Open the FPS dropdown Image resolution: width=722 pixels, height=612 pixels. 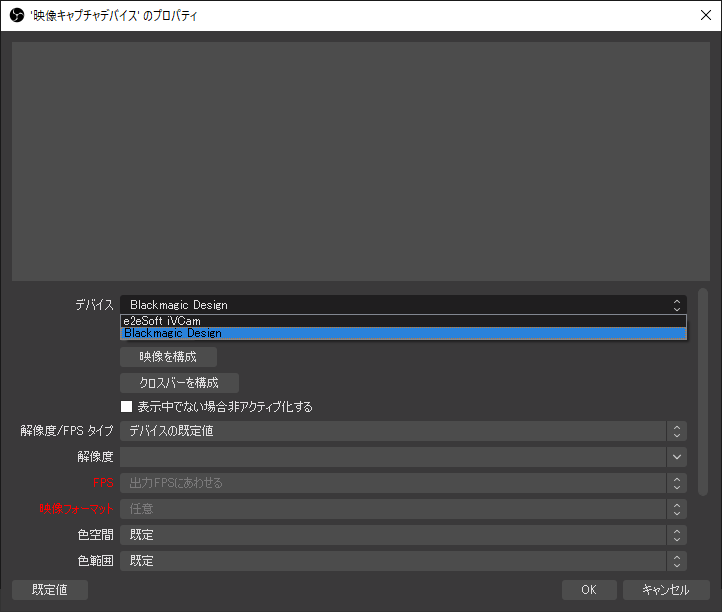[x=403, y=483]
